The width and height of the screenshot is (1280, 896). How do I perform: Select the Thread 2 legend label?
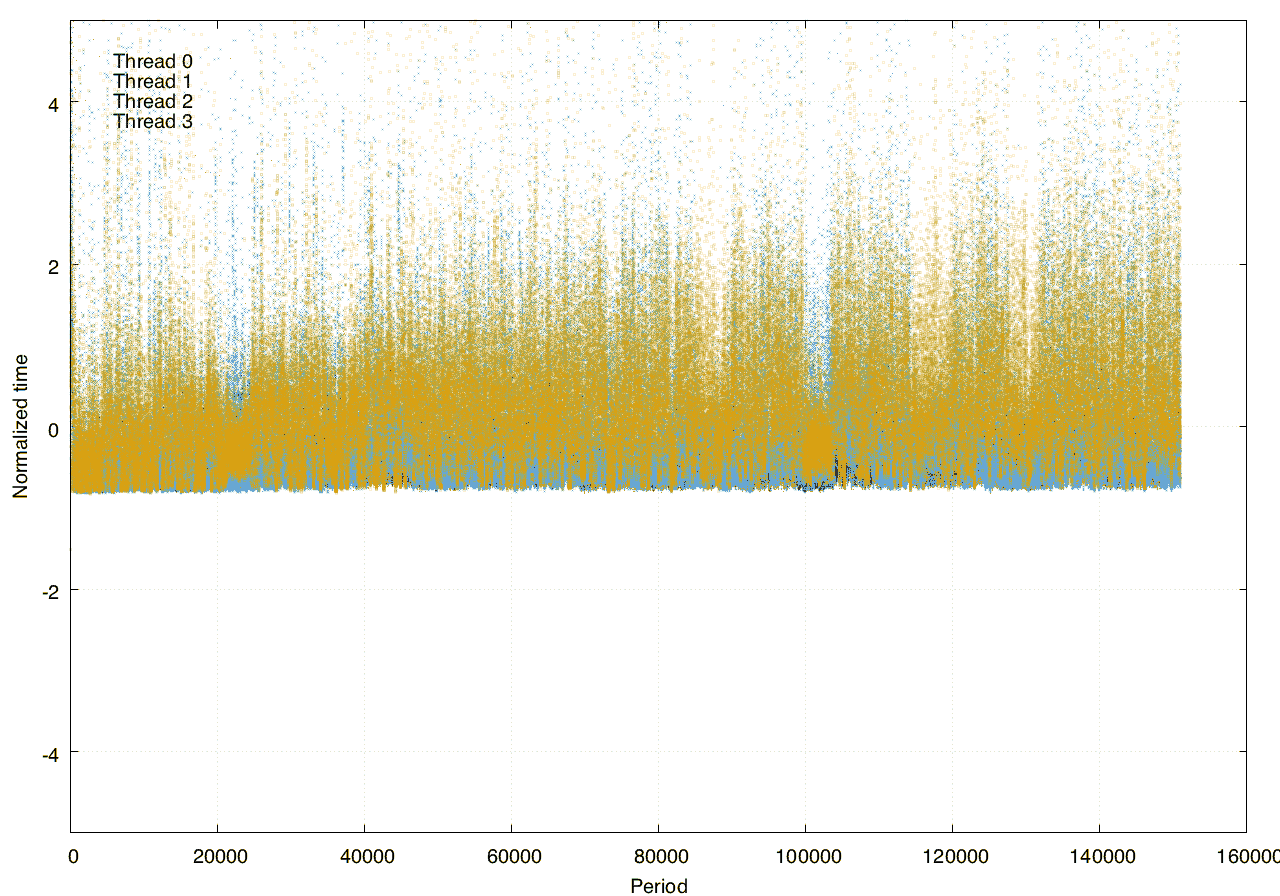[153, 102]
